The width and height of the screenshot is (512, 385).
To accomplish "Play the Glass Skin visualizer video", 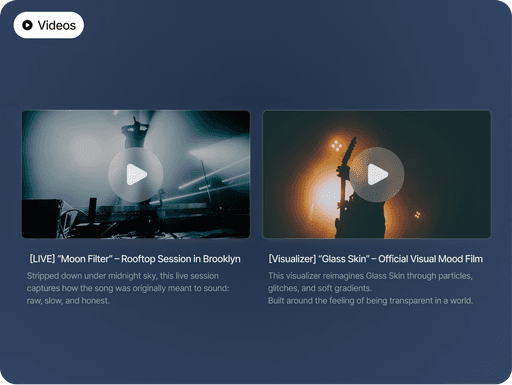I will [x=377, y=174].
